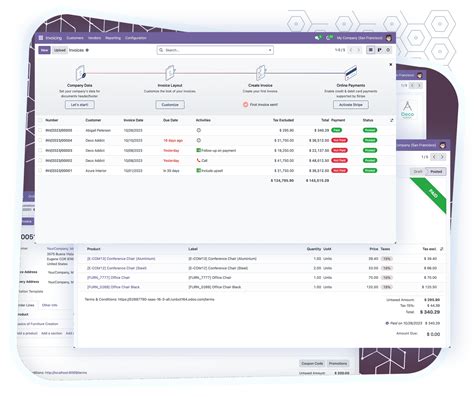Viewport: 474px width, 397px height.
Task: Select checkbox for the Abigail Peterson invoice
Action: pos(40,130)
